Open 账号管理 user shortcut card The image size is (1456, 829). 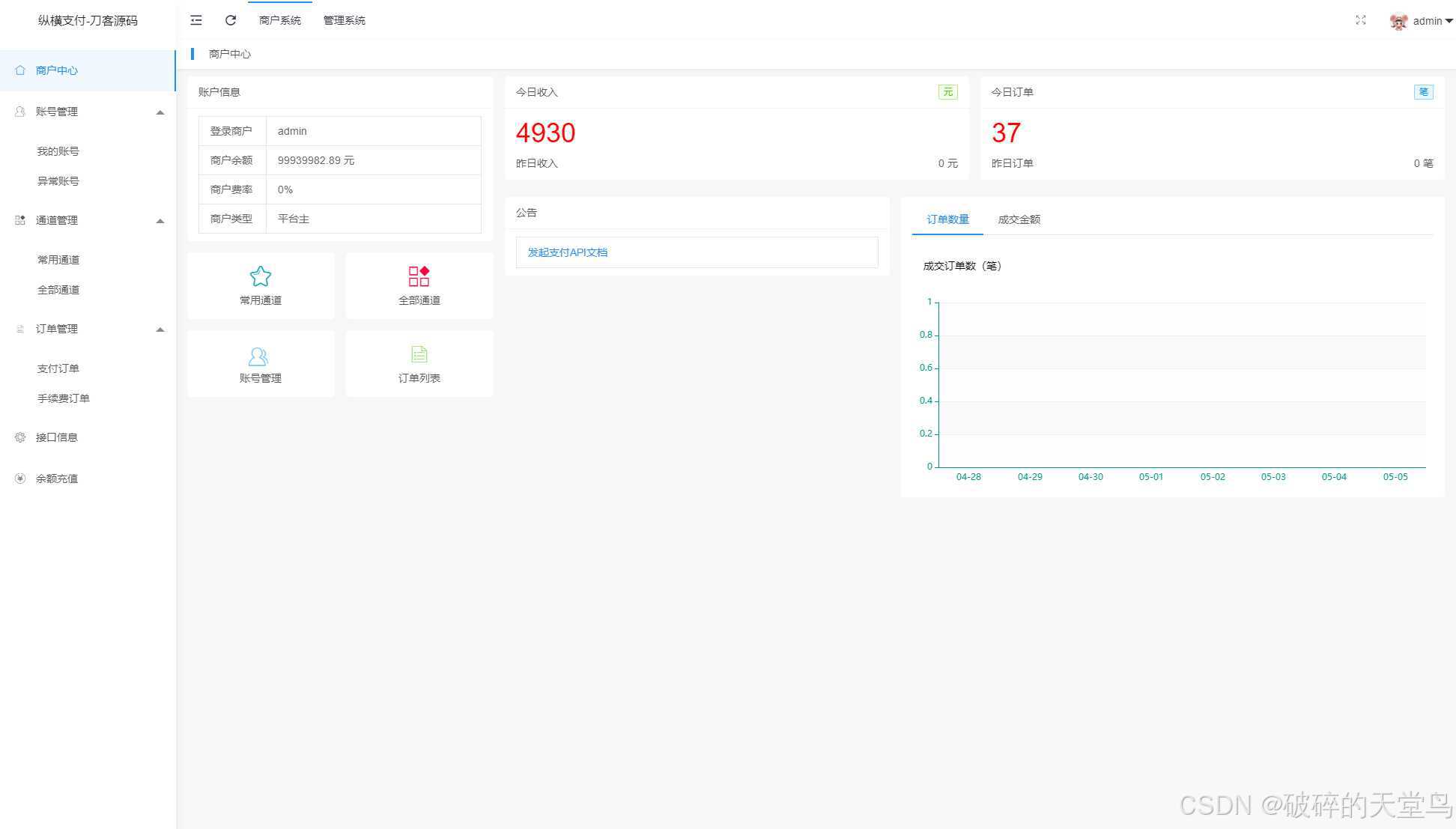pyautogui.click(x=261, y=364)
